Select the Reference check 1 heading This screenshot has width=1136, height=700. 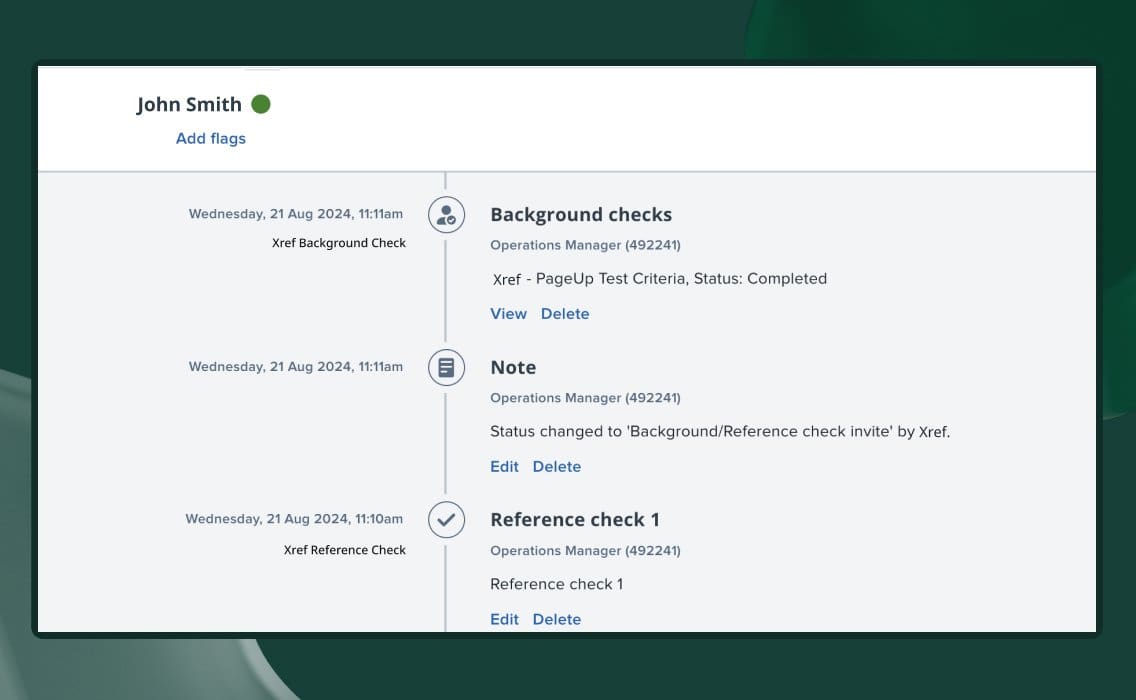(574, 520)
